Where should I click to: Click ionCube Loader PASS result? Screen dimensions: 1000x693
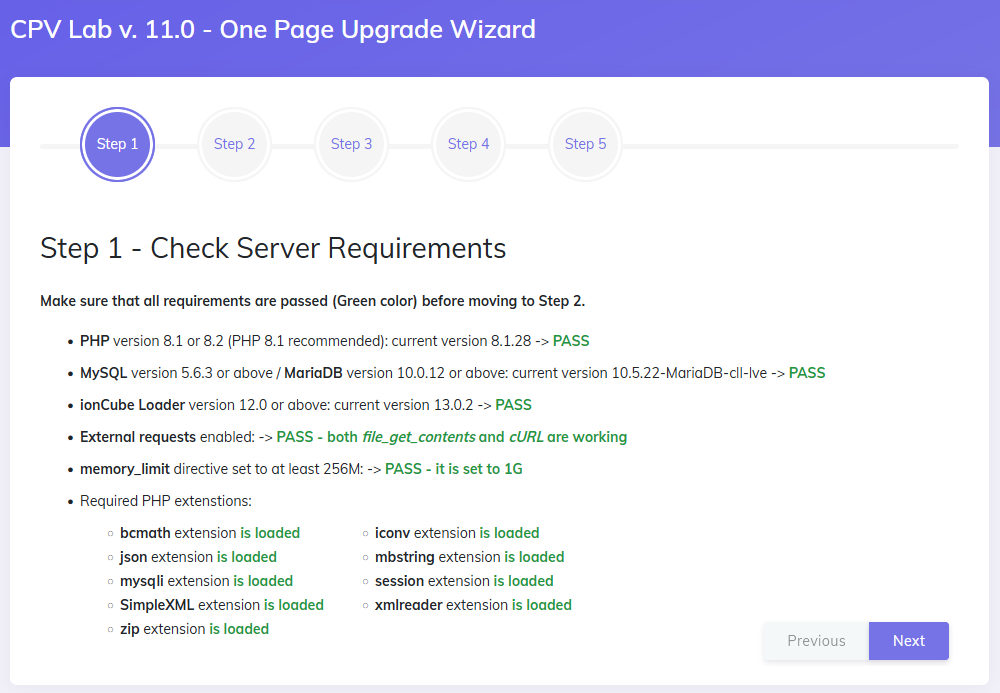point(513,405)
